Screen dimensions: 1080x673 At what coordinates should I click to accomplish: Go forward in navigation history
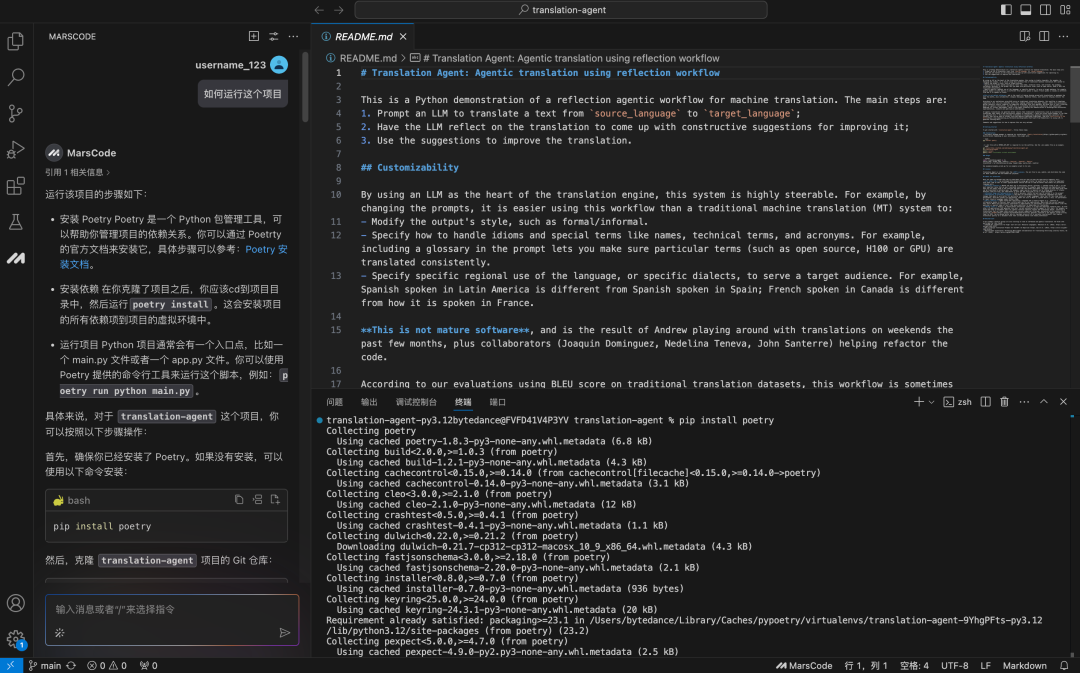tap(339, 10)
